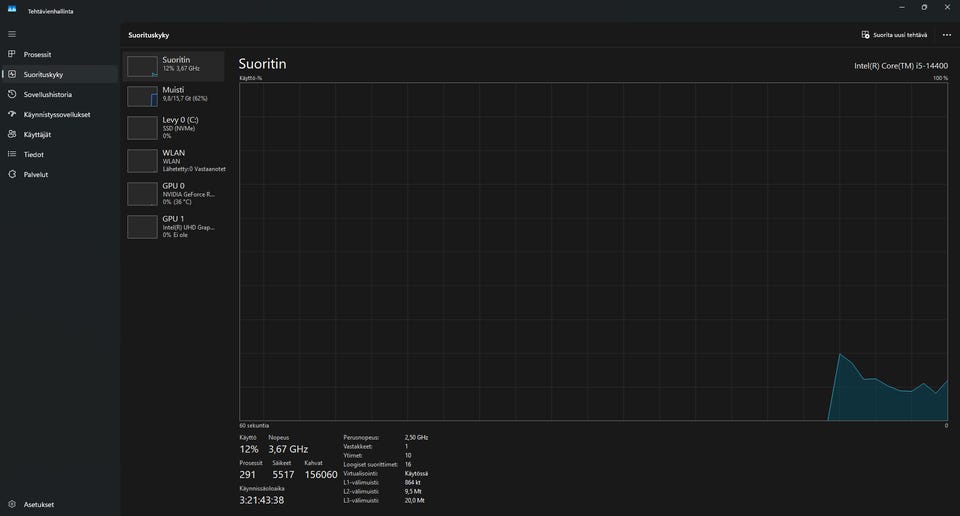
Task: Select the GPU 0 entry label
Action: (x=173, y=185)
